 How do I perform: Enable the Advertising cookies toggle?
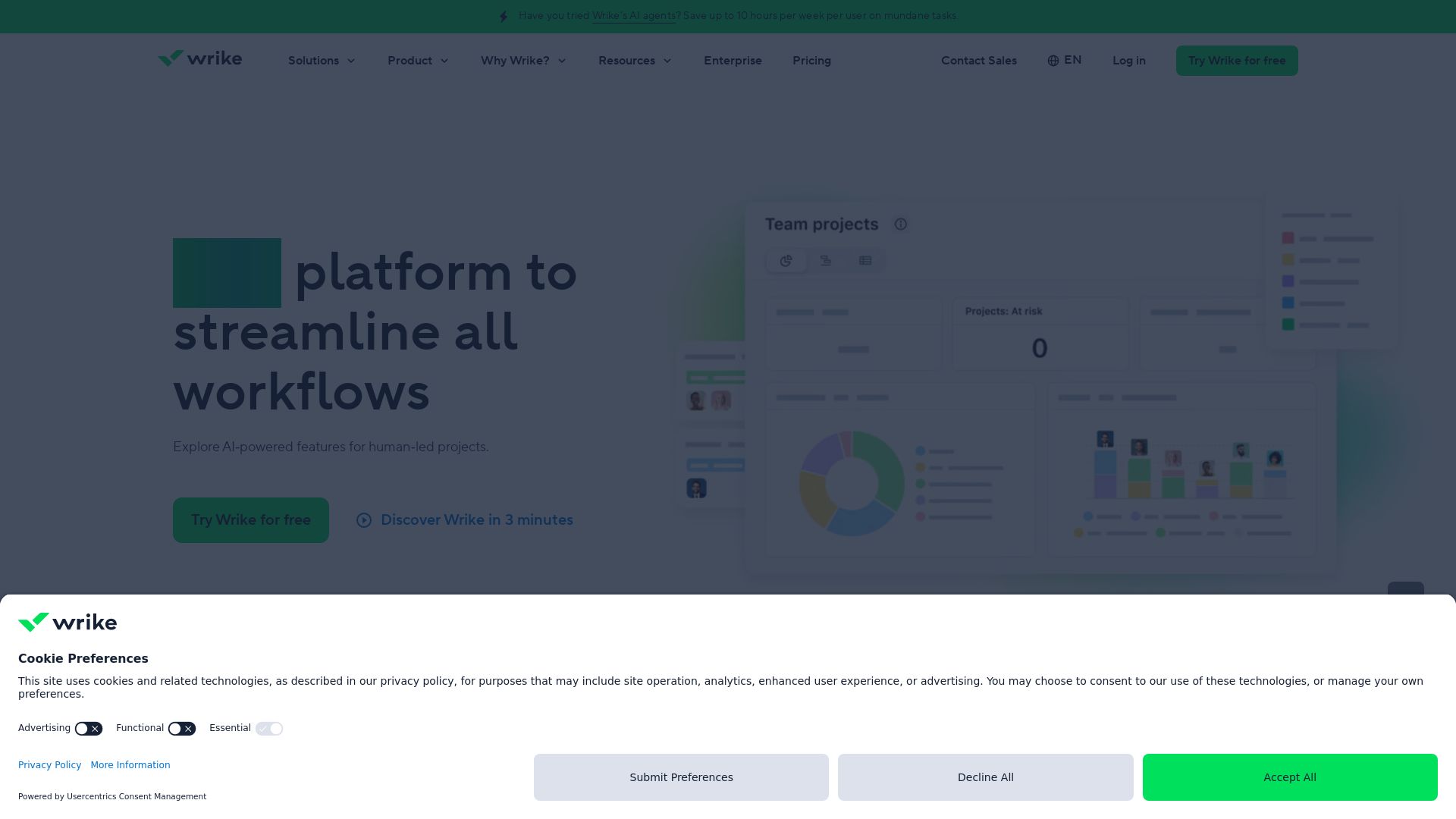tap(88, 729)
